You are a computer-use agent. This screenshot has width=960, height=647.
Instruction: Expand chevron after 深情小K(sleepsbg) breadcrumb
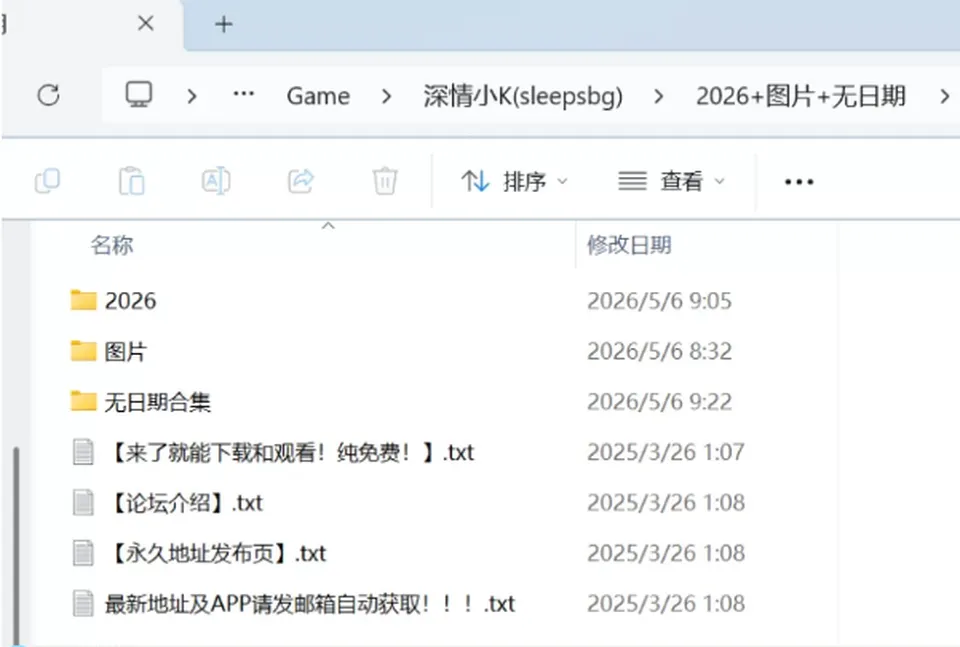[x=659, y=96]
